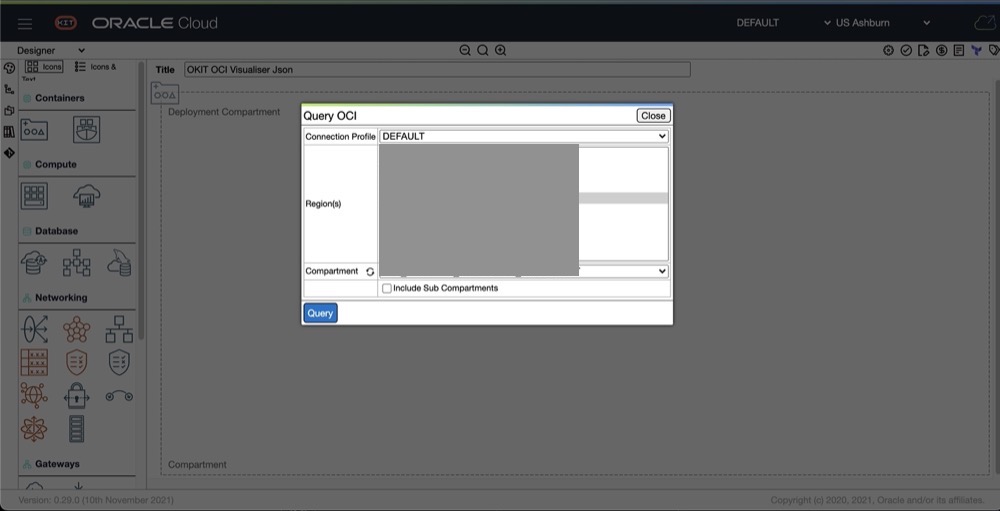Click the Terraform logo icon
This screenshot has width=1000, height=511.
[976, 50]
